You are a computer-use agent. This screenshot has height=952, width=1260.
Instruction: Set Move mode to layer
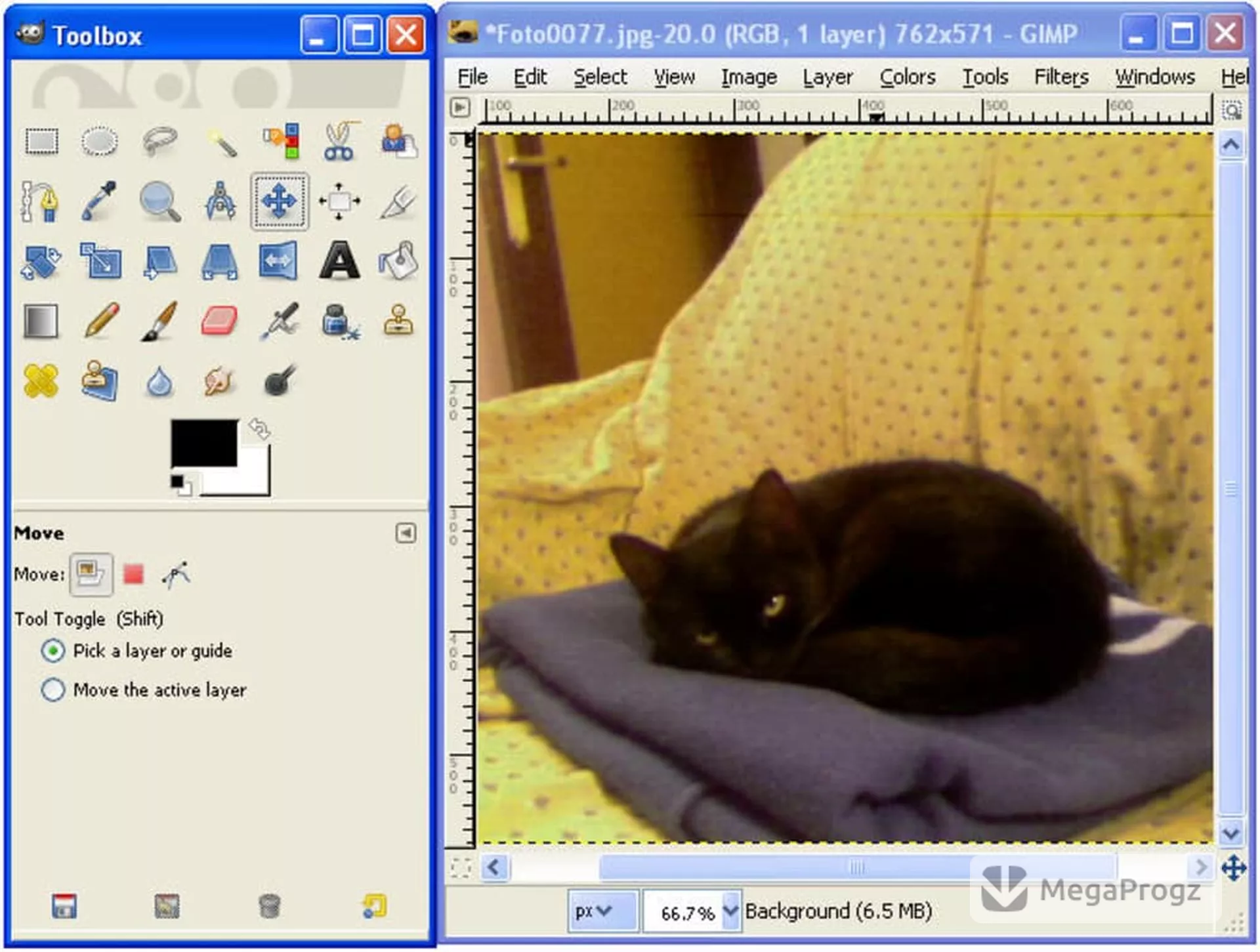pos(91,575)
